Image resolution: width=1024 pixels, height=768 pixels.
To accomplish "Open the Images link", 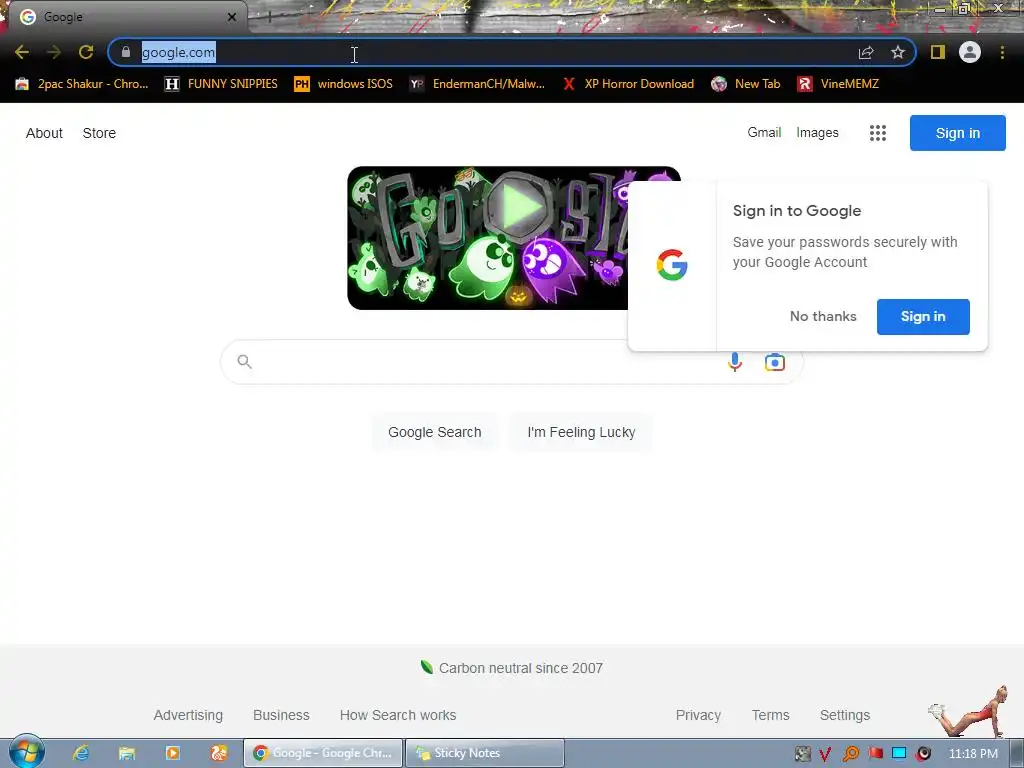I will point(817,133).
